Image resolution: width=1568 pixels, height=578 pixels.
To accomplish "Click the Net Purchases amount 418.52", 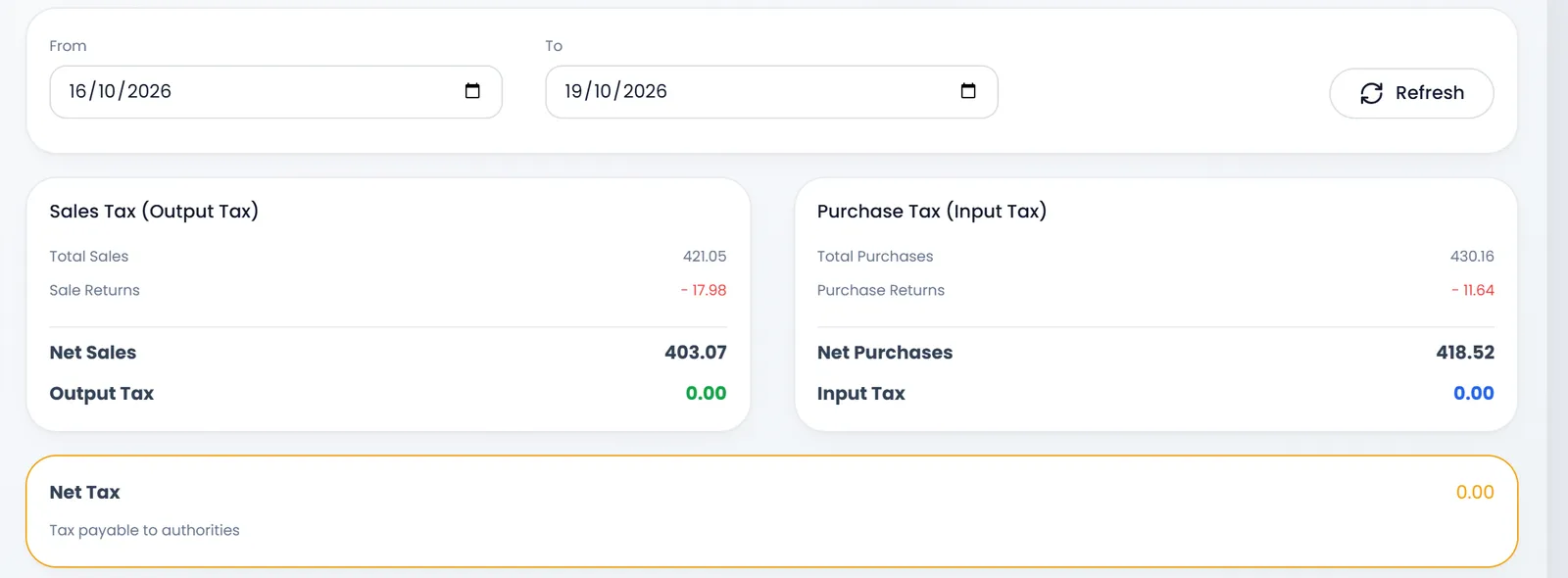I will (x=1465, y=353).
